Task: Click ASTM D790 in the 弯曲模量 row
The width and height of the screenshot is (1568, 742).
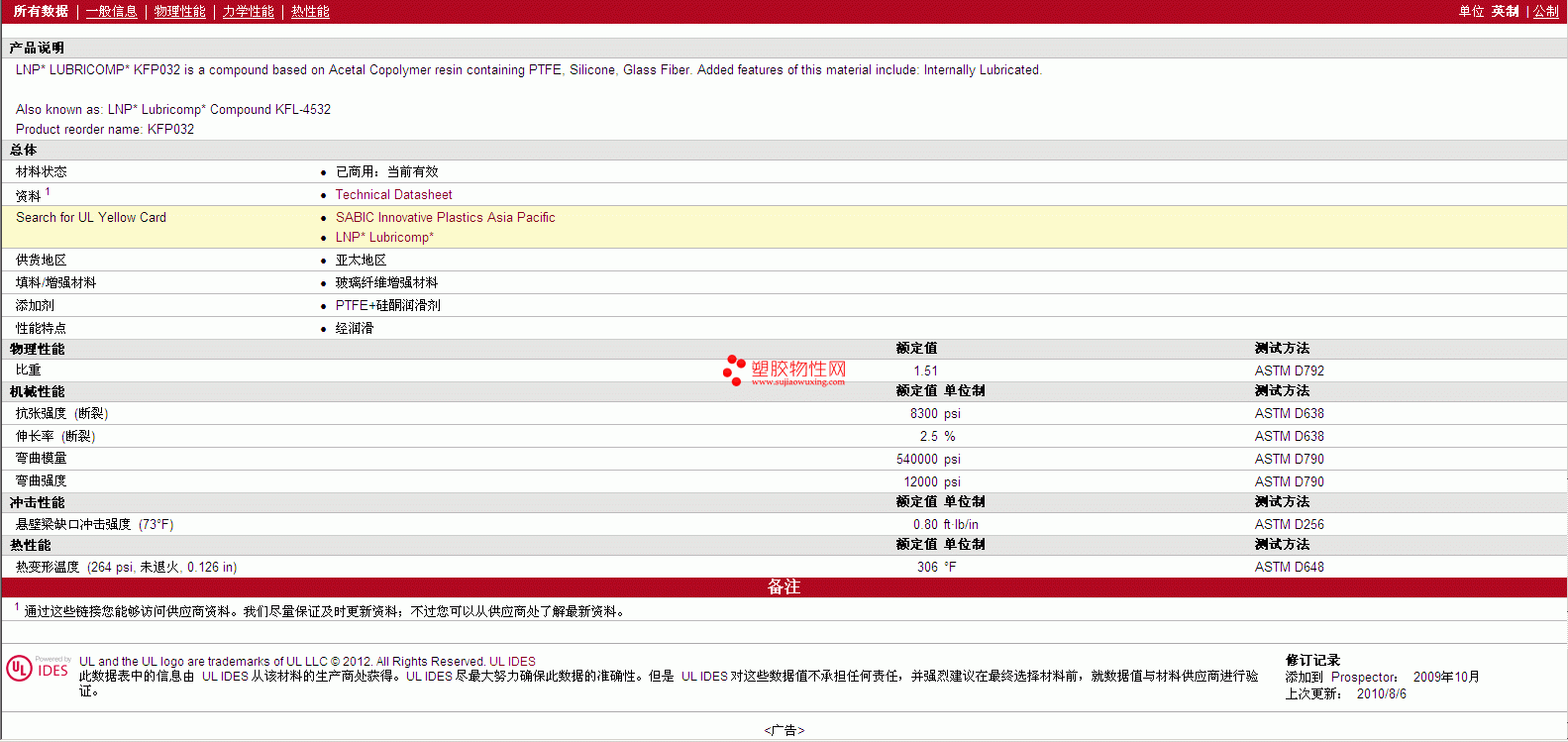Action: point(1289,459)
